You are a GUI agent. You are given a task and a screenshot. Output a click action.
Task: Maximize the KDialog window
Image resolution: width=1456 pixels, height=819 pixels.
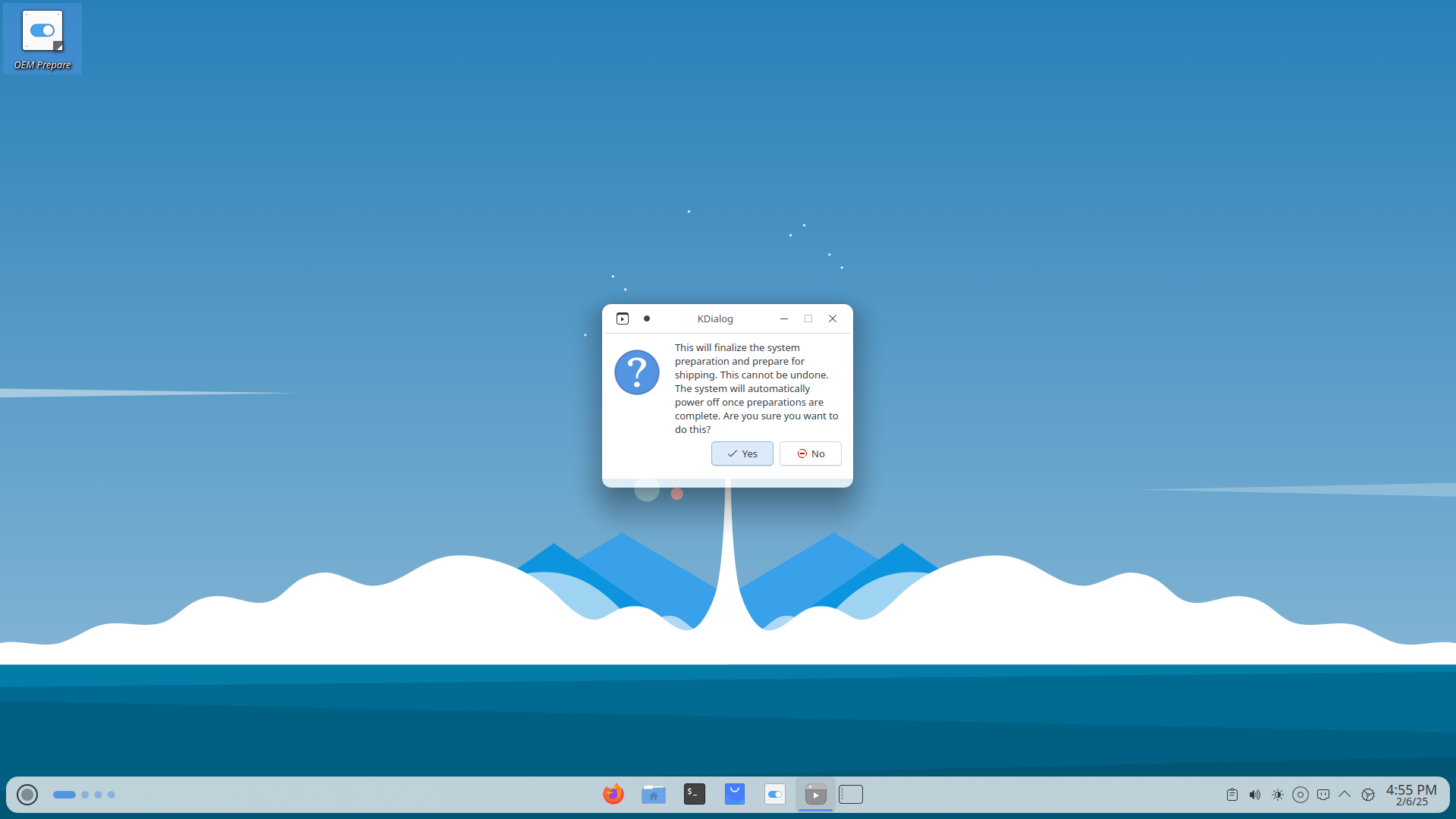(x=808, y=318)
